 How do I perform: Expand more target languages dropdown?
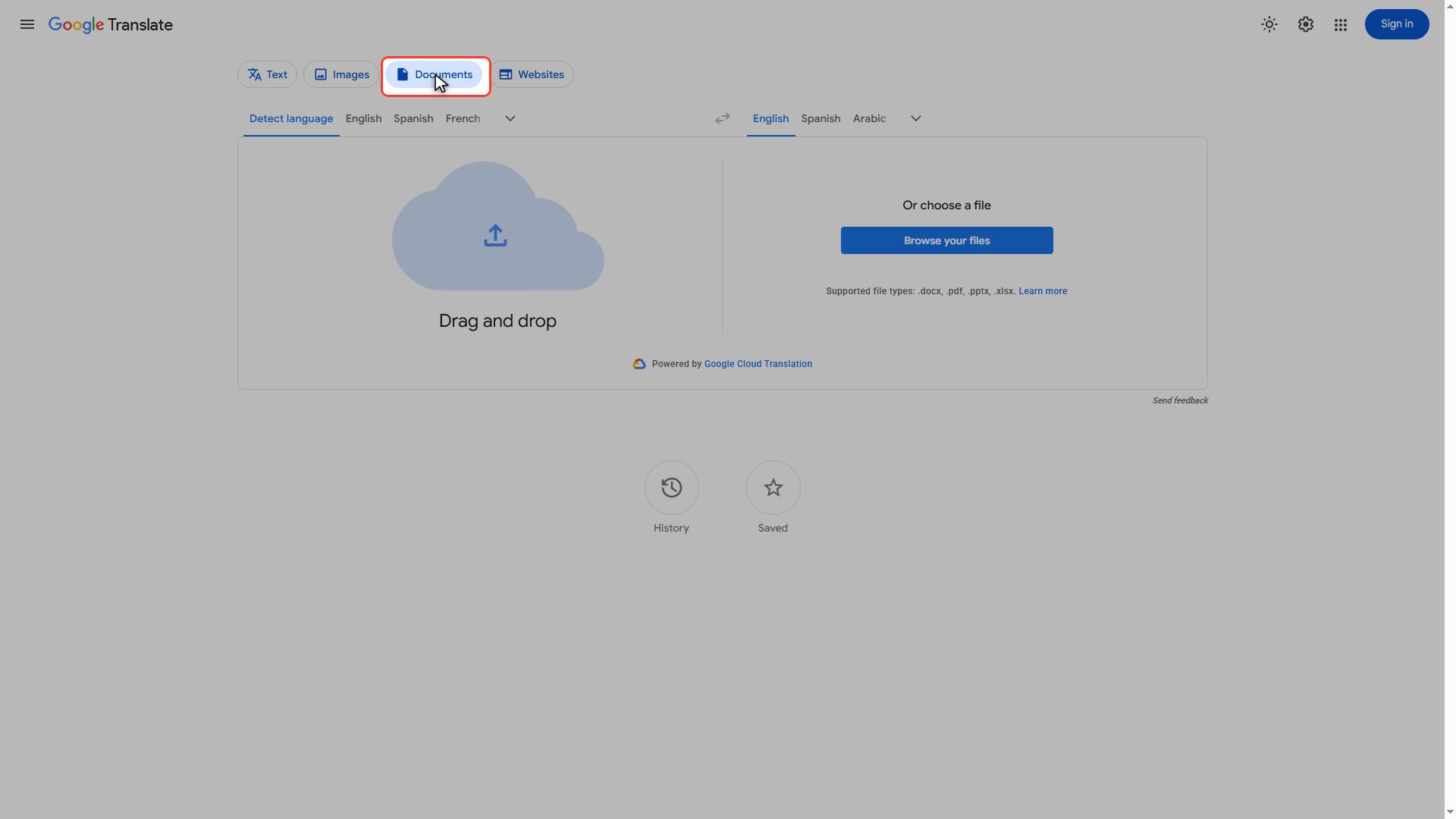pos(916,118)
